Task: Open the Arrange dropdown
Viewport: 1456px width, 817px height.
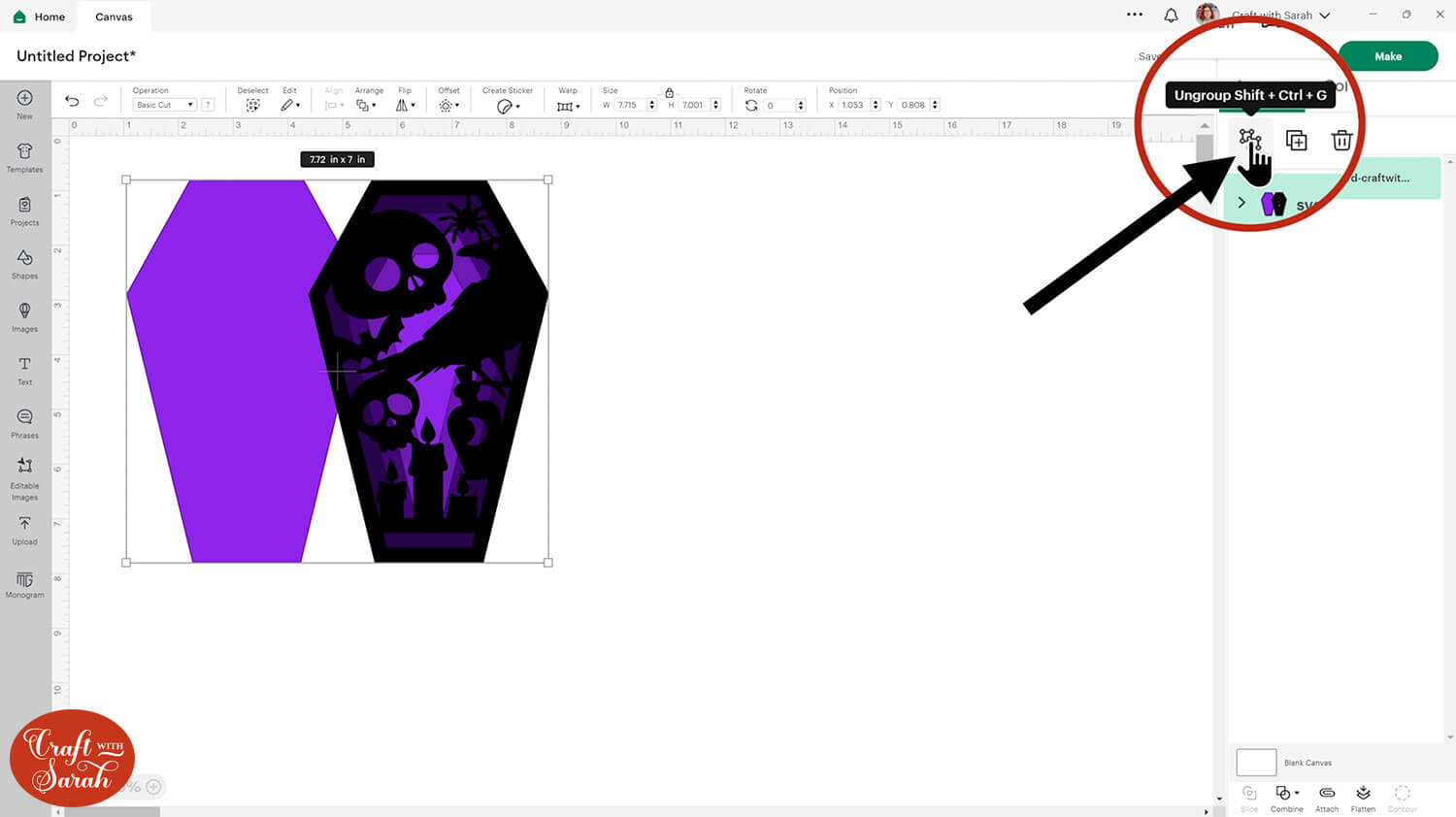Action: click(366, 105)
